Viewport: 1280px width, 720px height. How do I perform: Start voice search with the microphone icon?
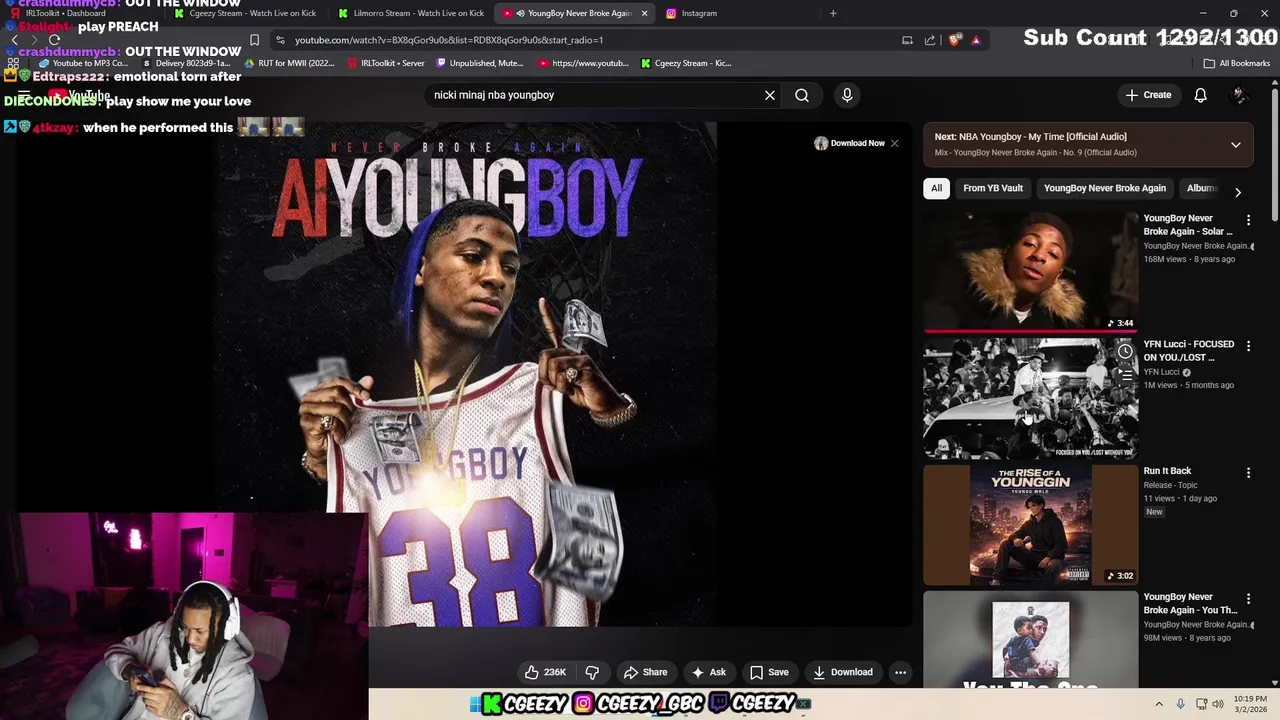847,95
